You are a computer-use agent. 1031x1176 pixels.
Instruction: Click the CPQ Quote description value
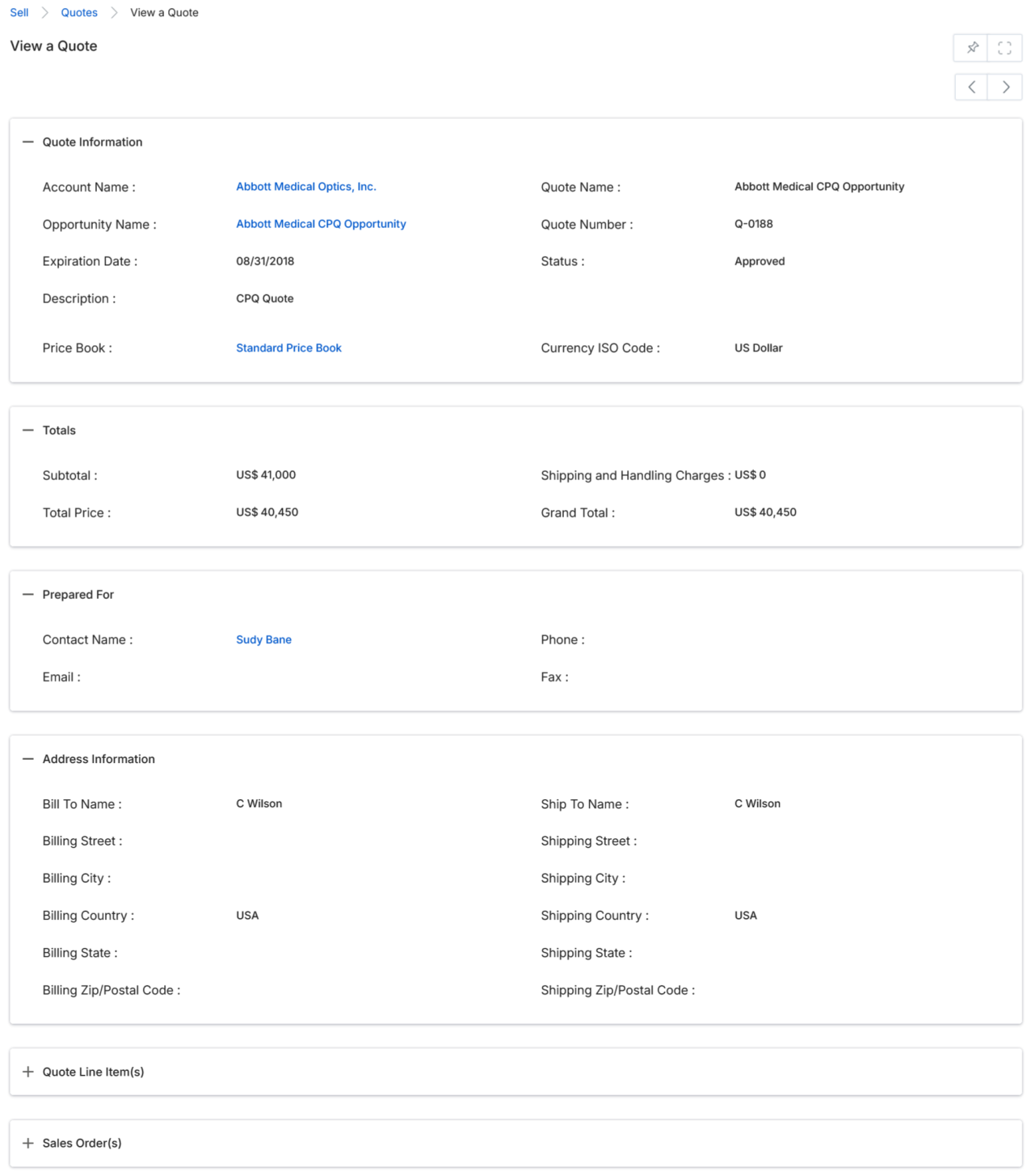(x=265, y=298)
